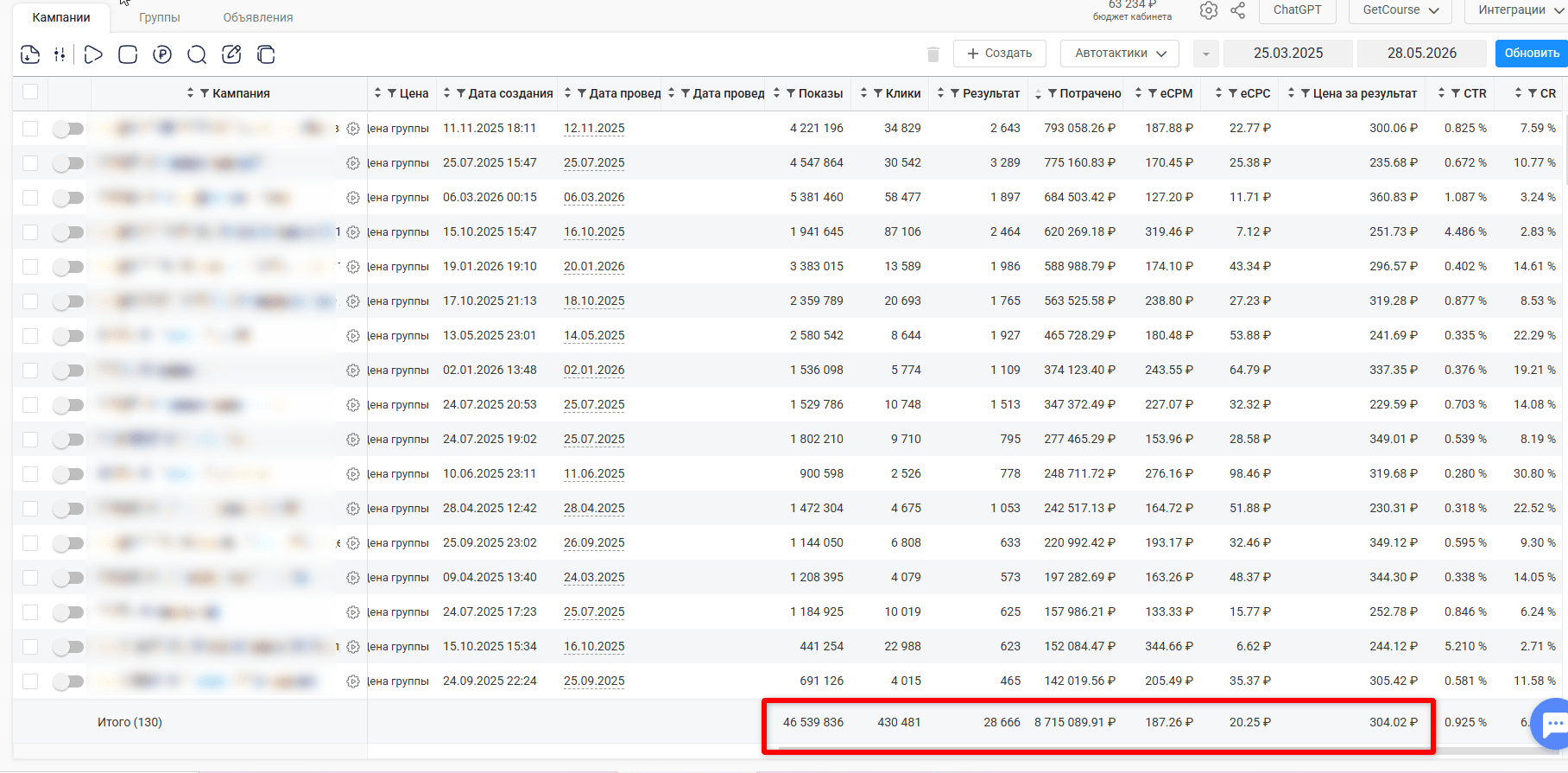
Task: Click the trash delete icon
Action: point(933,54)
